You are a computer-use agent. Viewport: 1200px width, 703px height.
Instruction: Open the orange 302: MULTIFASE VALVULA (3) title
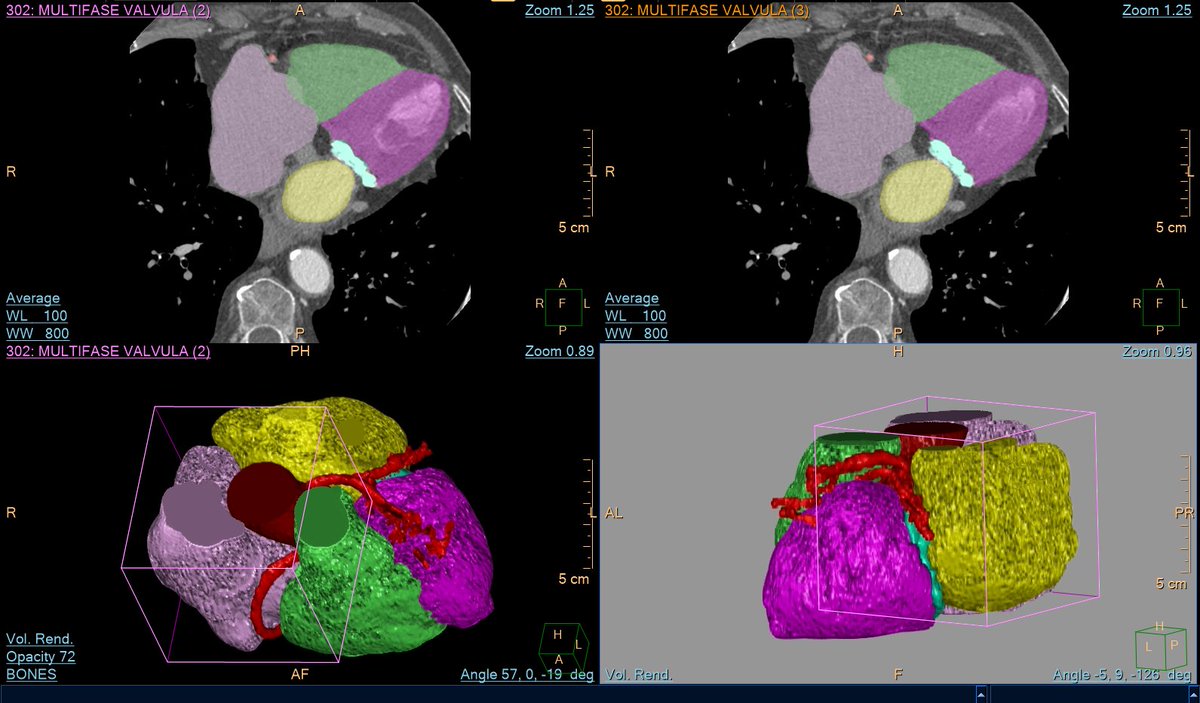pyautogui.click(x=707, y=10)
